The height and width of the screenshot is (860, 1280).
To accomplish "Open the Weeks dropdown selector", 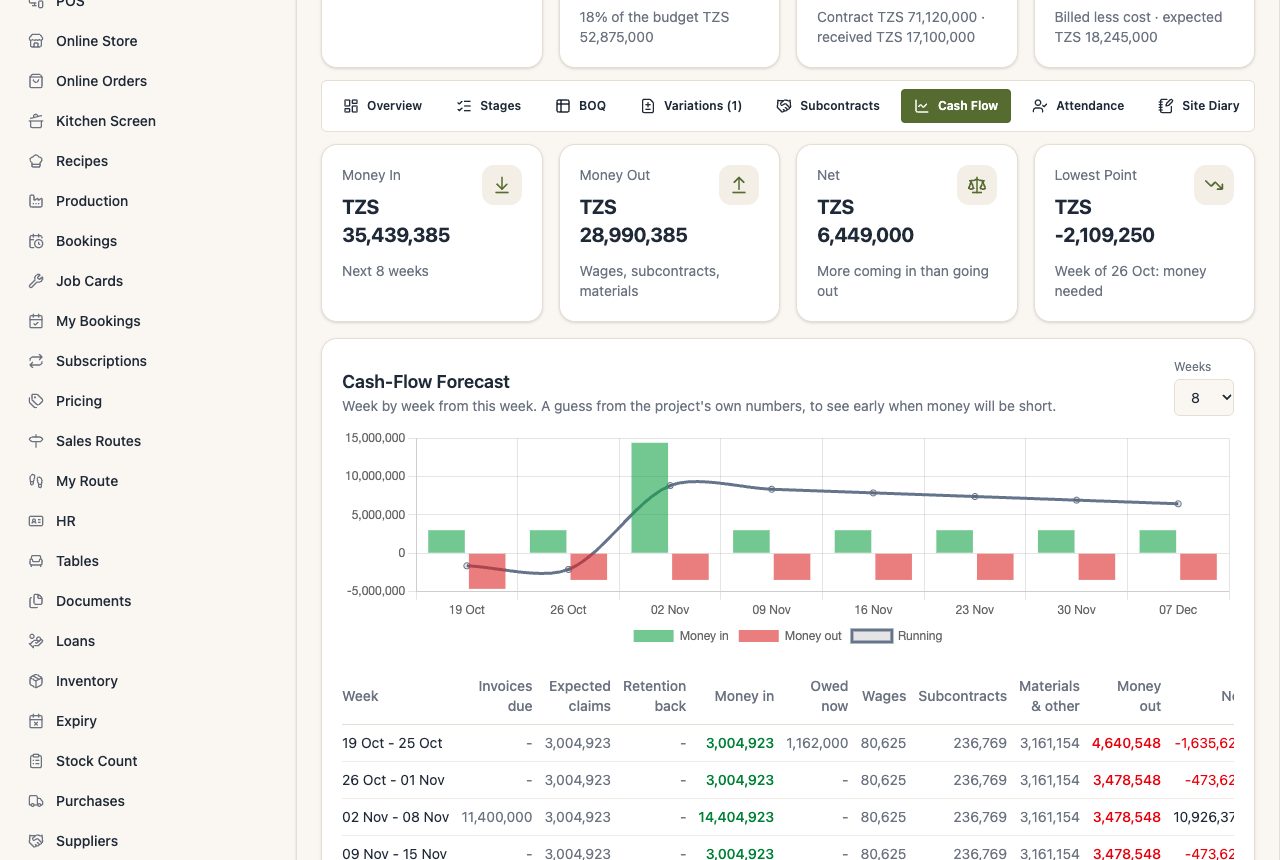I will pyautogui.click(x=1204, y=397).
